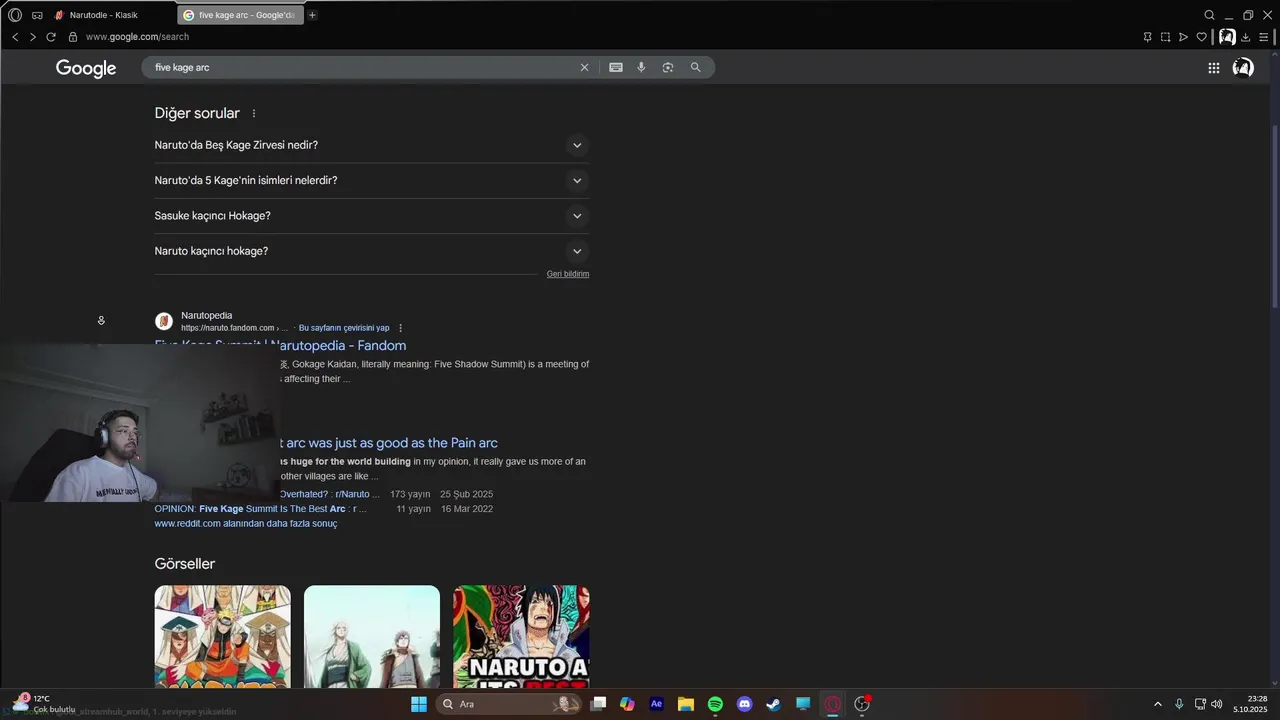This screenshot has width=1280, height=720.
Task: Reload the current page
Action: [x=51, y=37]
